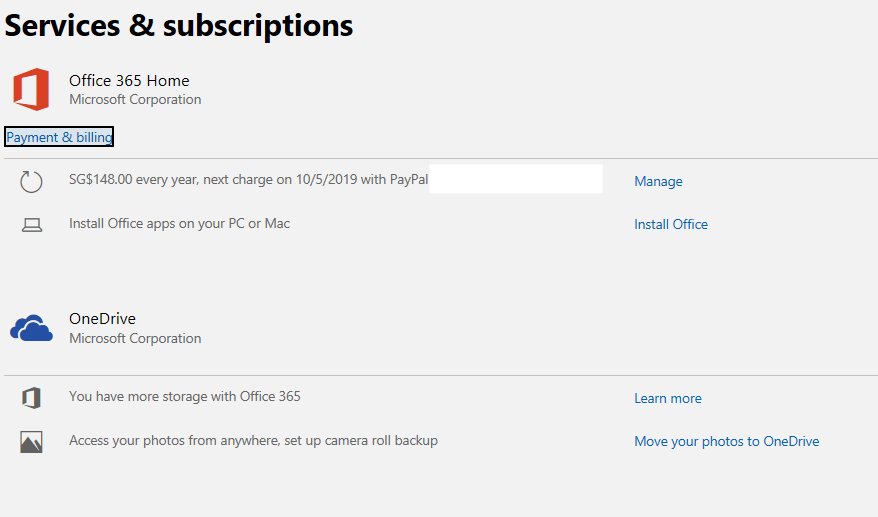Click the Office 365 Home logo icon
878x517 pixels.
(31, 89)
